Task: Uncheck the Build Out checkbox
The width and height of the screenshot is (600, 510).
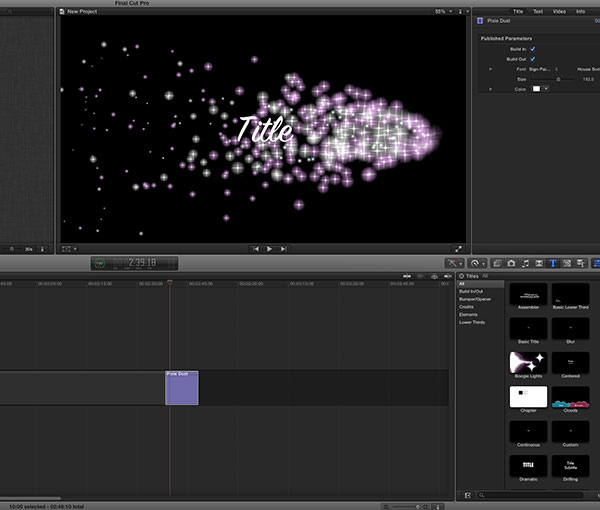Action: click(533, 59)
